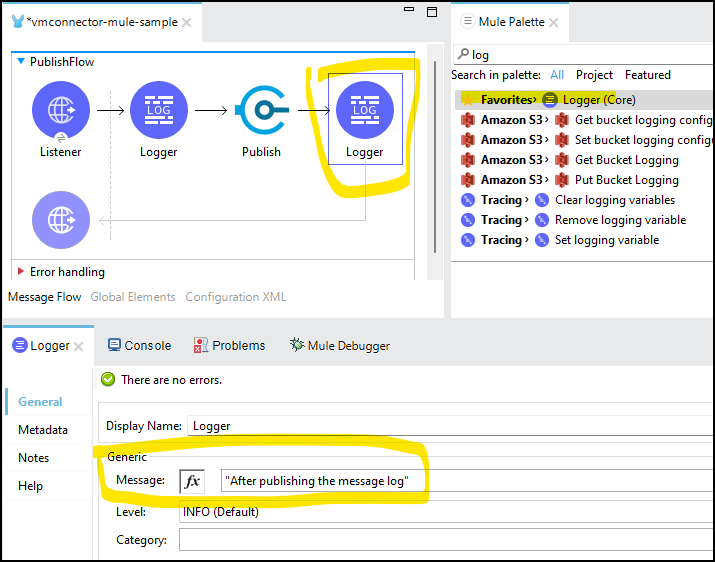Viewport: 715px width, 562px height.
Task: Select the Mule Palette tab
Action: tap(510, 22)
